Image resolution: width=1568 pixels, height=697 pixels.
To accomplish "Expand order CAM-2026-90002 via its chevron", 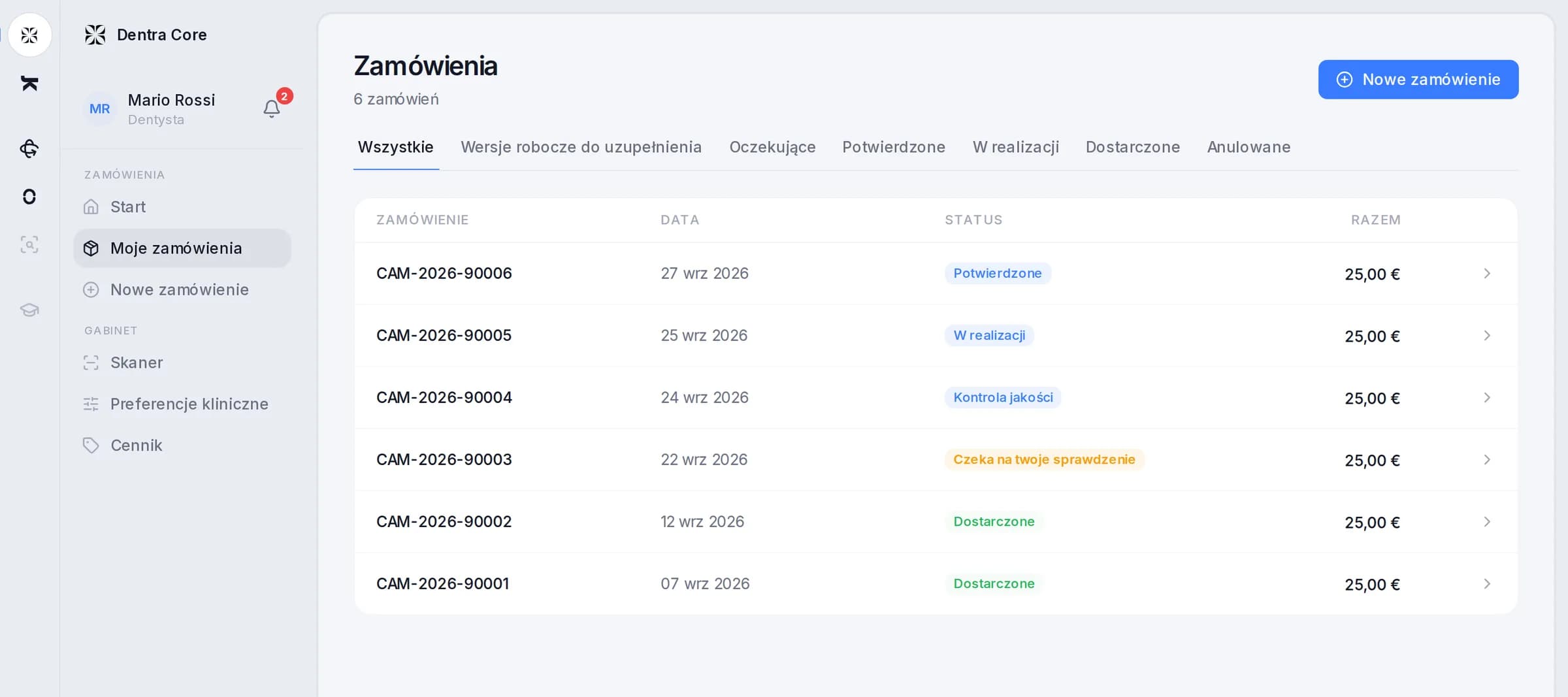I will point(1487,521).
